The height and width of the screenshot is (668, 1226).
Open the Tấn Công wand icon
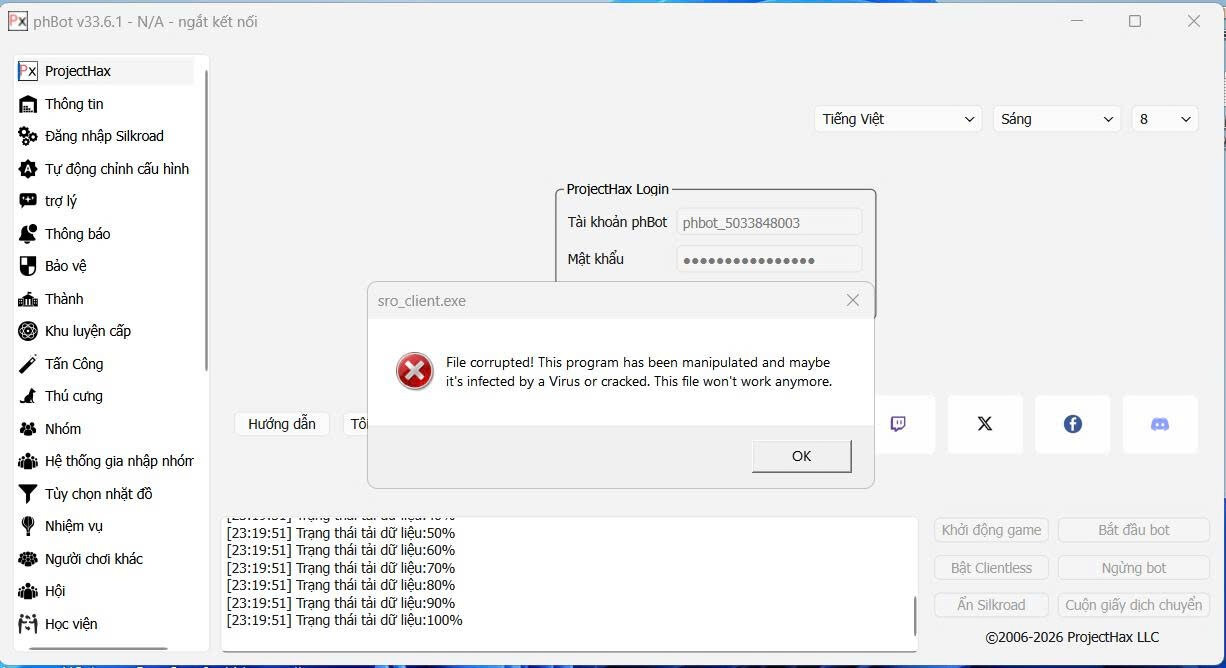(x=28, y=364)
